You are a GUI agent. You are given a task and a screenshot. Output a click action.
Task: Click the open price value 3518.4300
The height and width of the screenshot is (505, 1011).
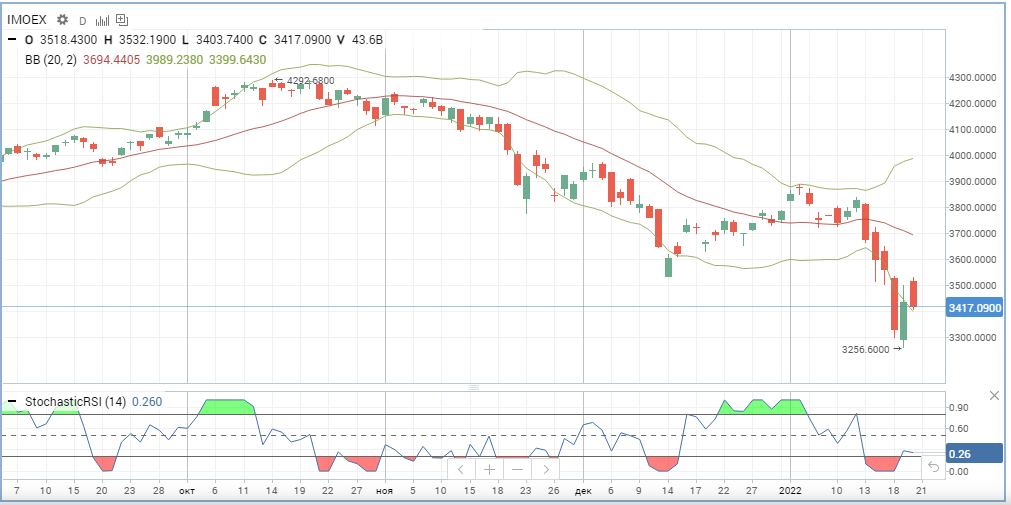click(70, 40)
